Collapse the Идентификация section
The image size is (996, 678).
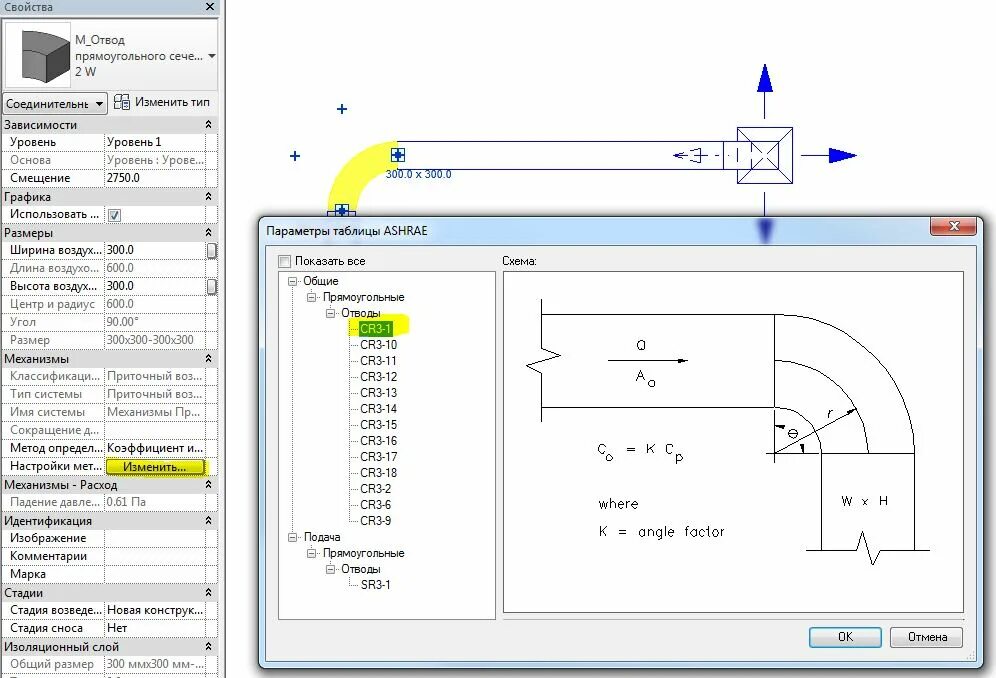point(208,520)
